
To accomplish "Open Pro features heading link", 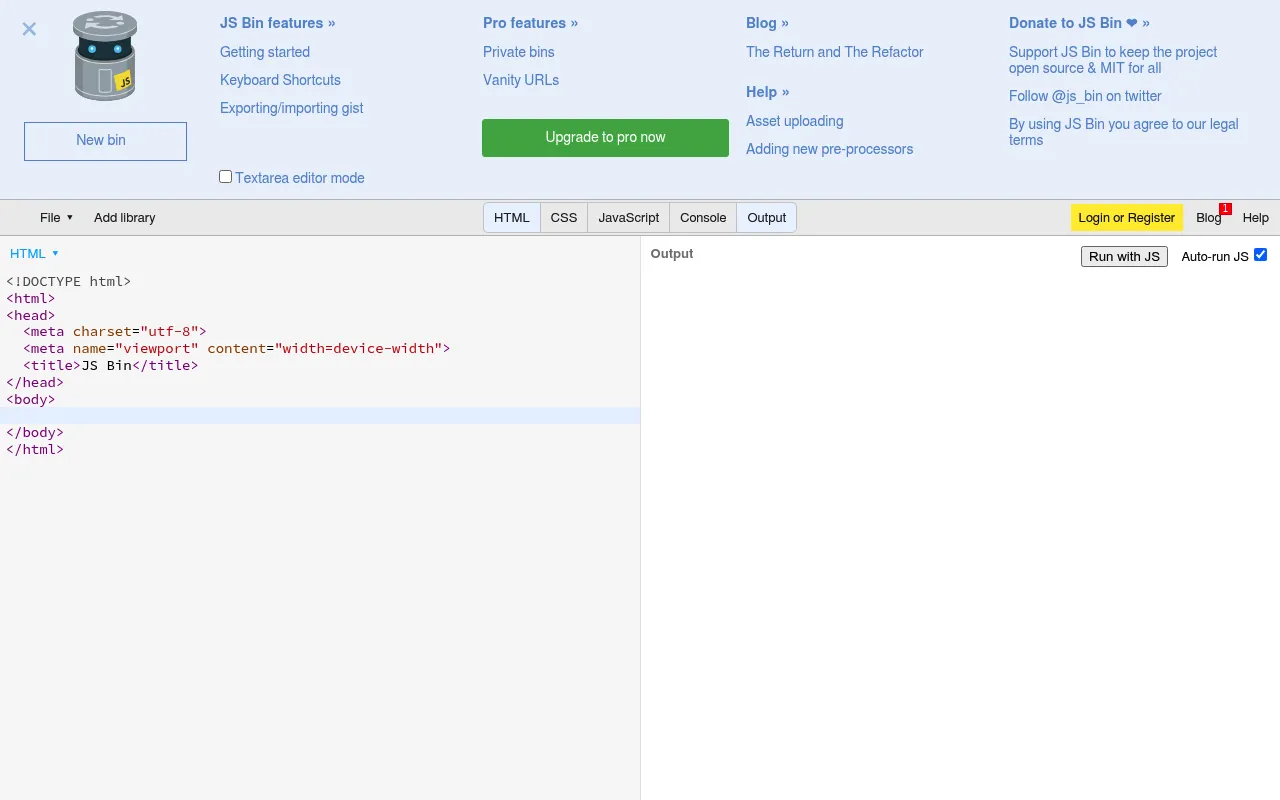I will click(530, 23).
